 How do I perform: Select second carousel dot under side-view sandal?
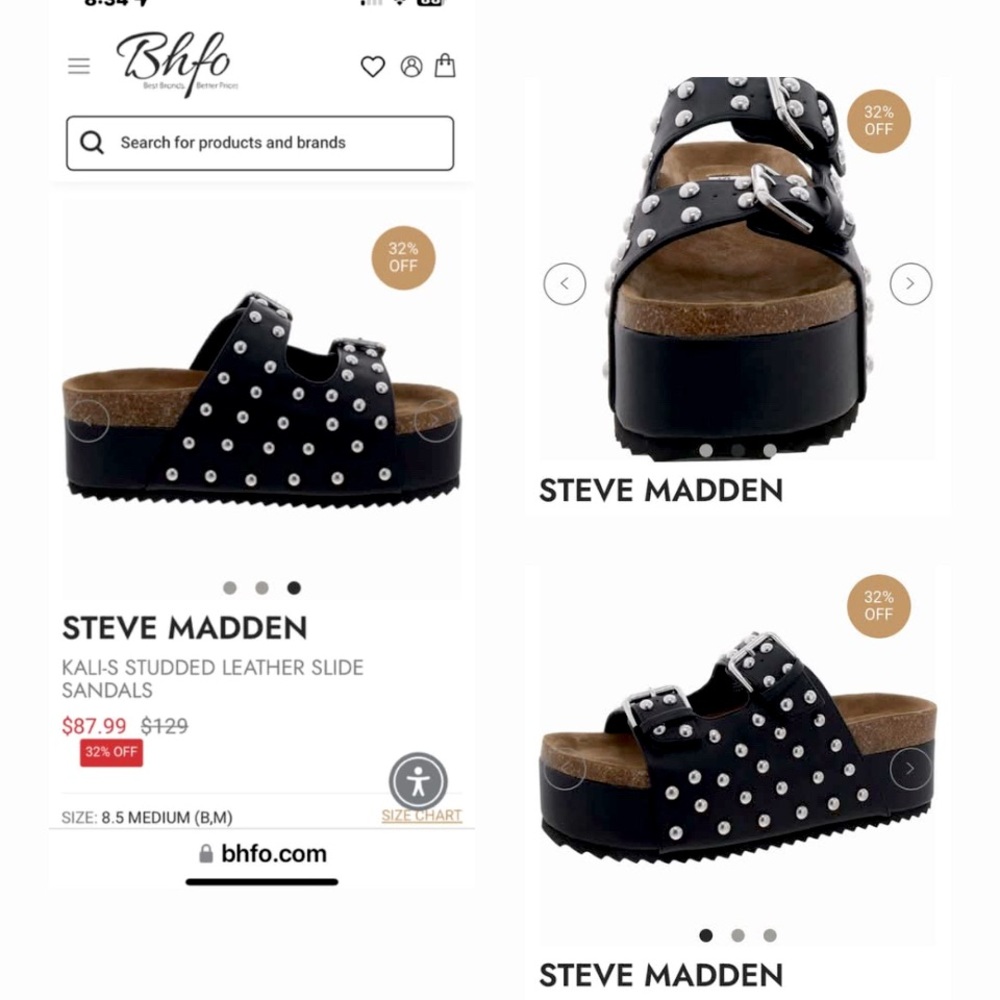click(x=262, y=588)
